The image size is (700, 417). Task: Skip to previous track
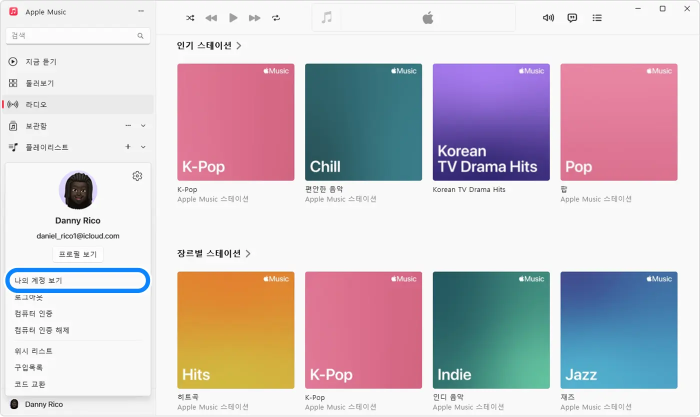[211, 18]
